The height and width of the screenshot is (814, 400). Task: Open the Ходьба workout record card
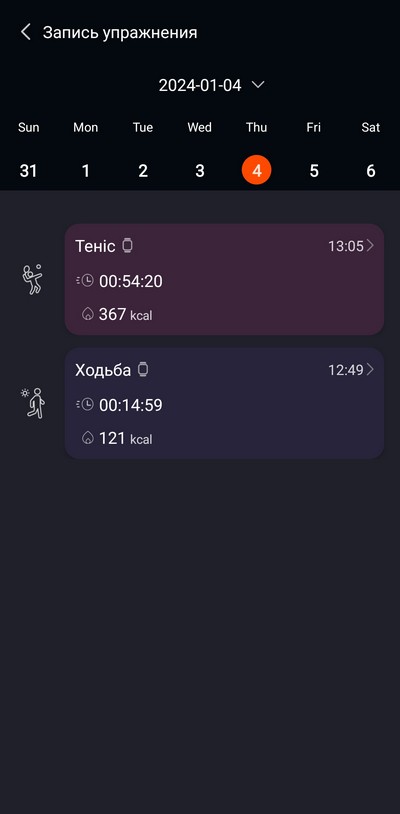click(224, 403)
